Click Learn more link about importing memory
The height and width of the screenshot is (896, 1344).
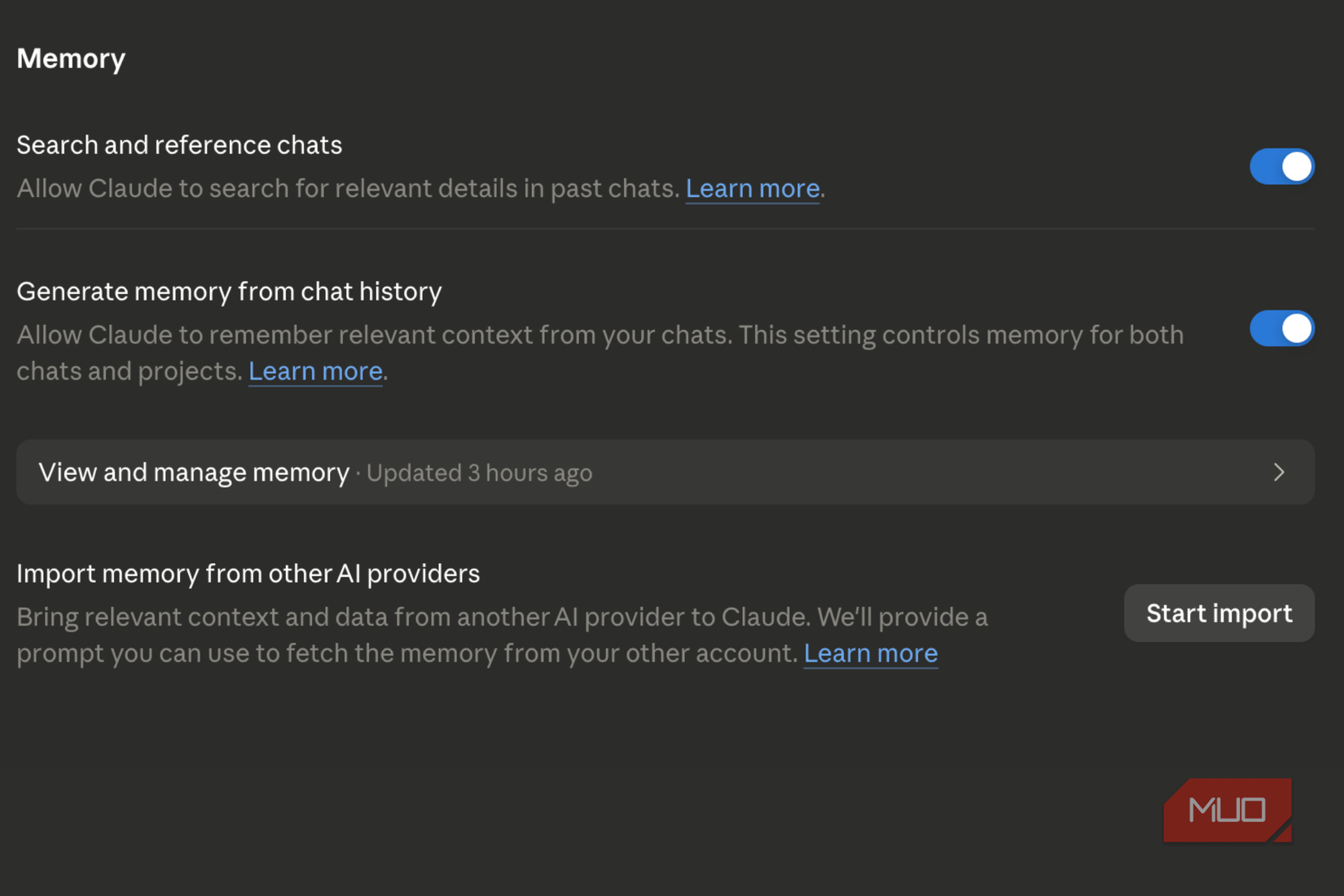871,653
